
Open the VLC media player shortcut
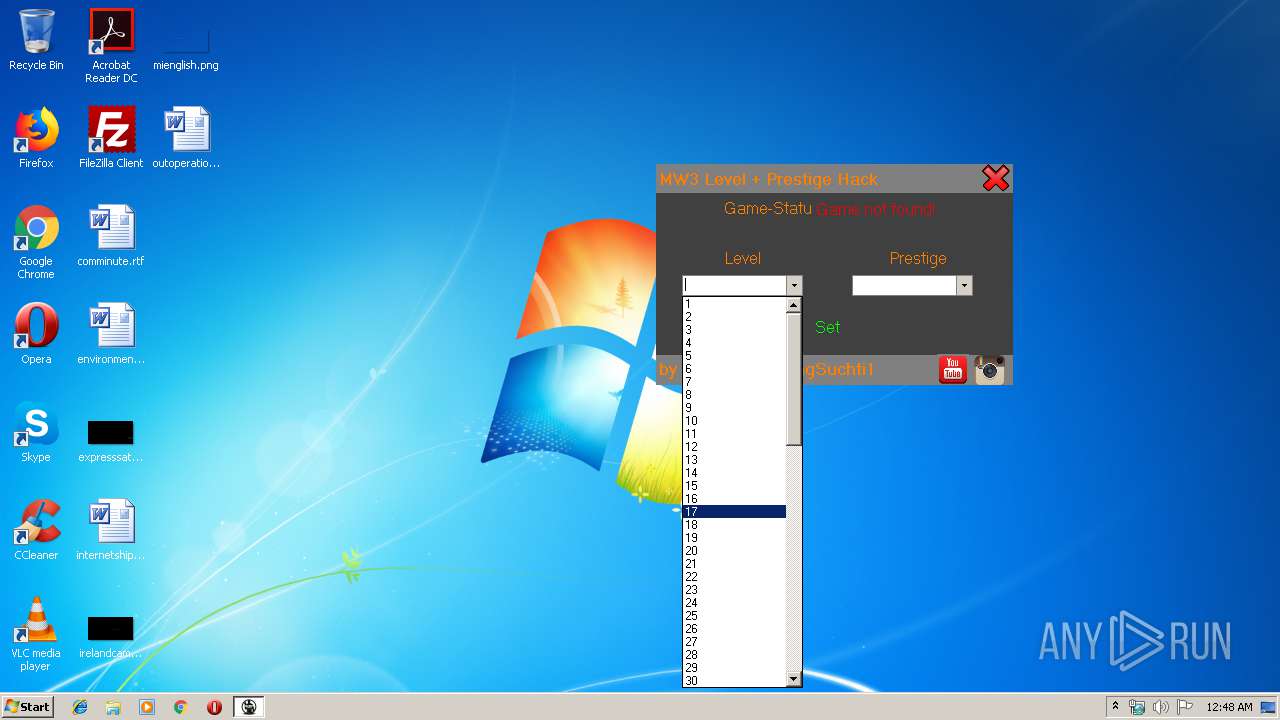(x=36, y=634)
